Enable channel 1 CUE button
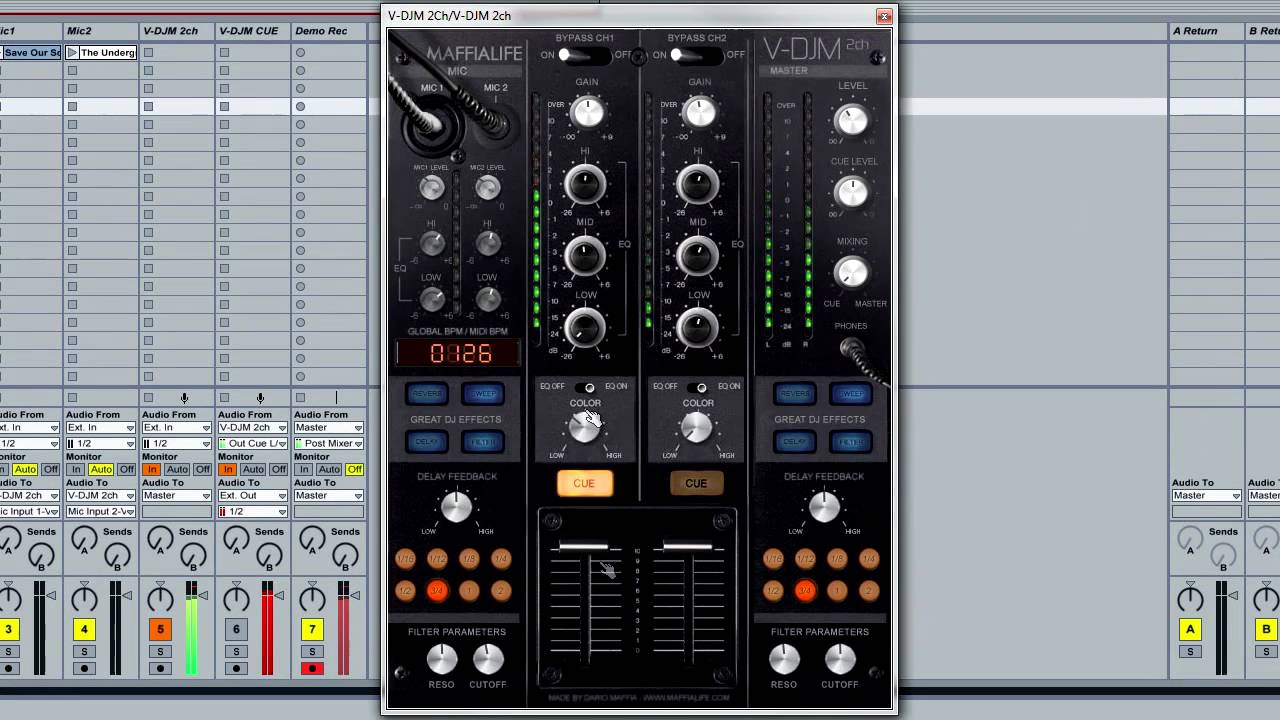Screen dimensions: 1280x720 [584, 484]
